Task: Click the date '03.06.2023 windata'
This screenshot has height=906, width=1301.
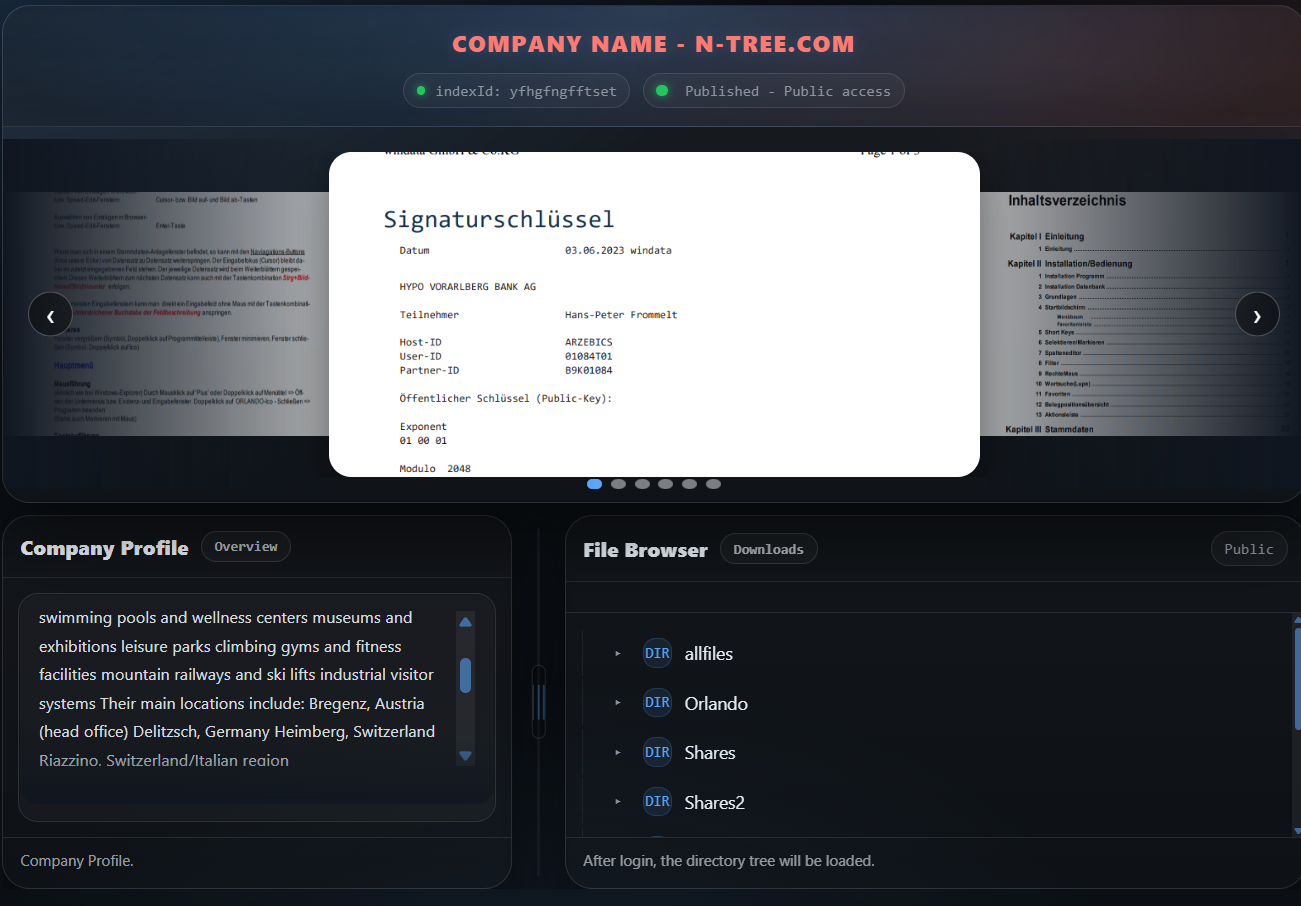Action: 618,250
